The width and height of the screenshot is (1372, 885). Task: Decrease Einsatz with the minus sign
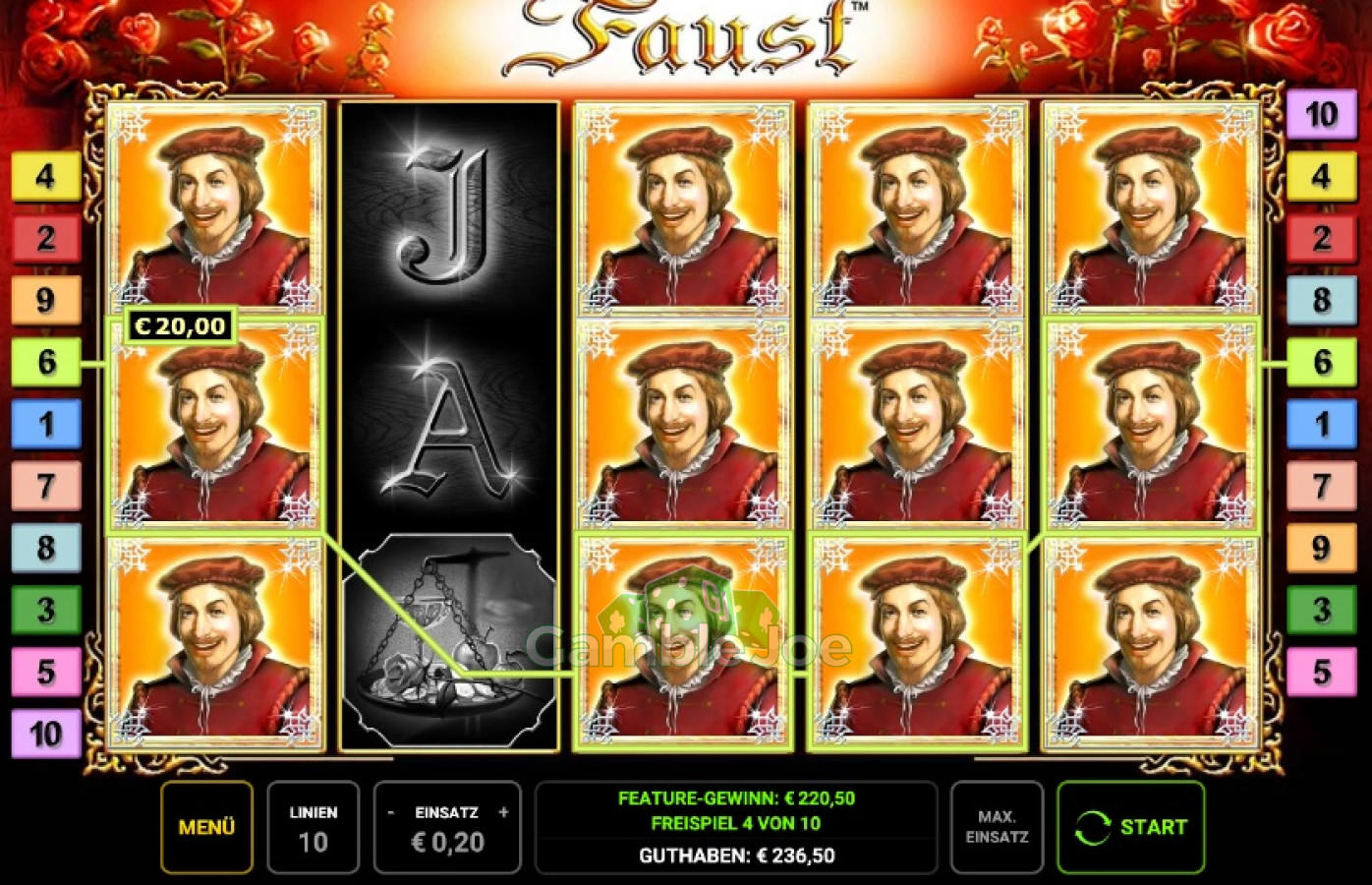[x=391, y=812]
